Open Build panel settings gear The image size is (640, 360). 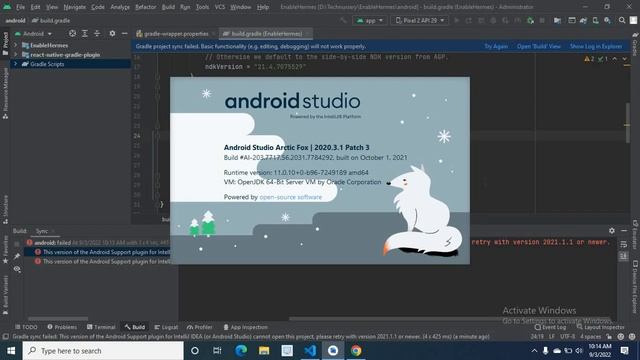pyautogui.click(x=611, y=231)
